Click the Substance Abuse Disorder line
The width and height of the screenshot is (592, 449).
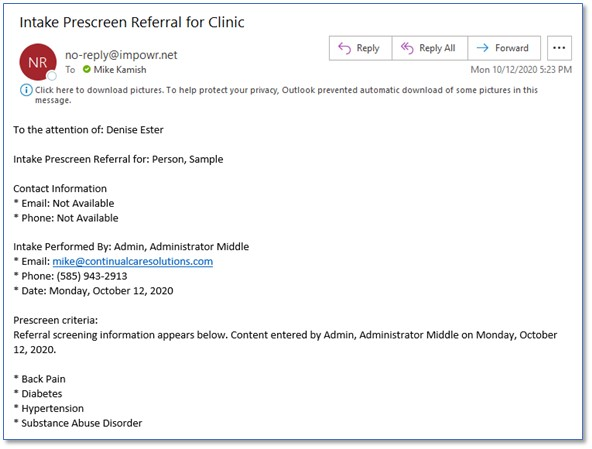coord(78,423)
